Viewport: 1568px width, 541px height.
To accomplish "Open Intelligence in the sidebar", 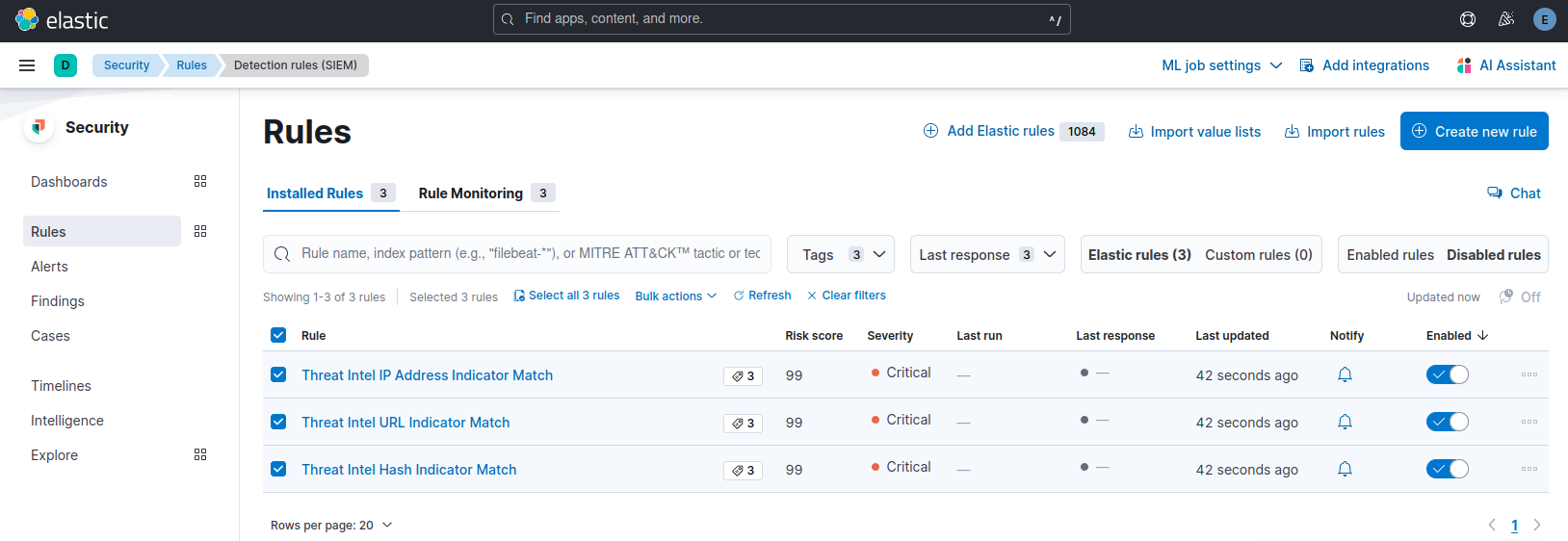I will pos(67,421).
